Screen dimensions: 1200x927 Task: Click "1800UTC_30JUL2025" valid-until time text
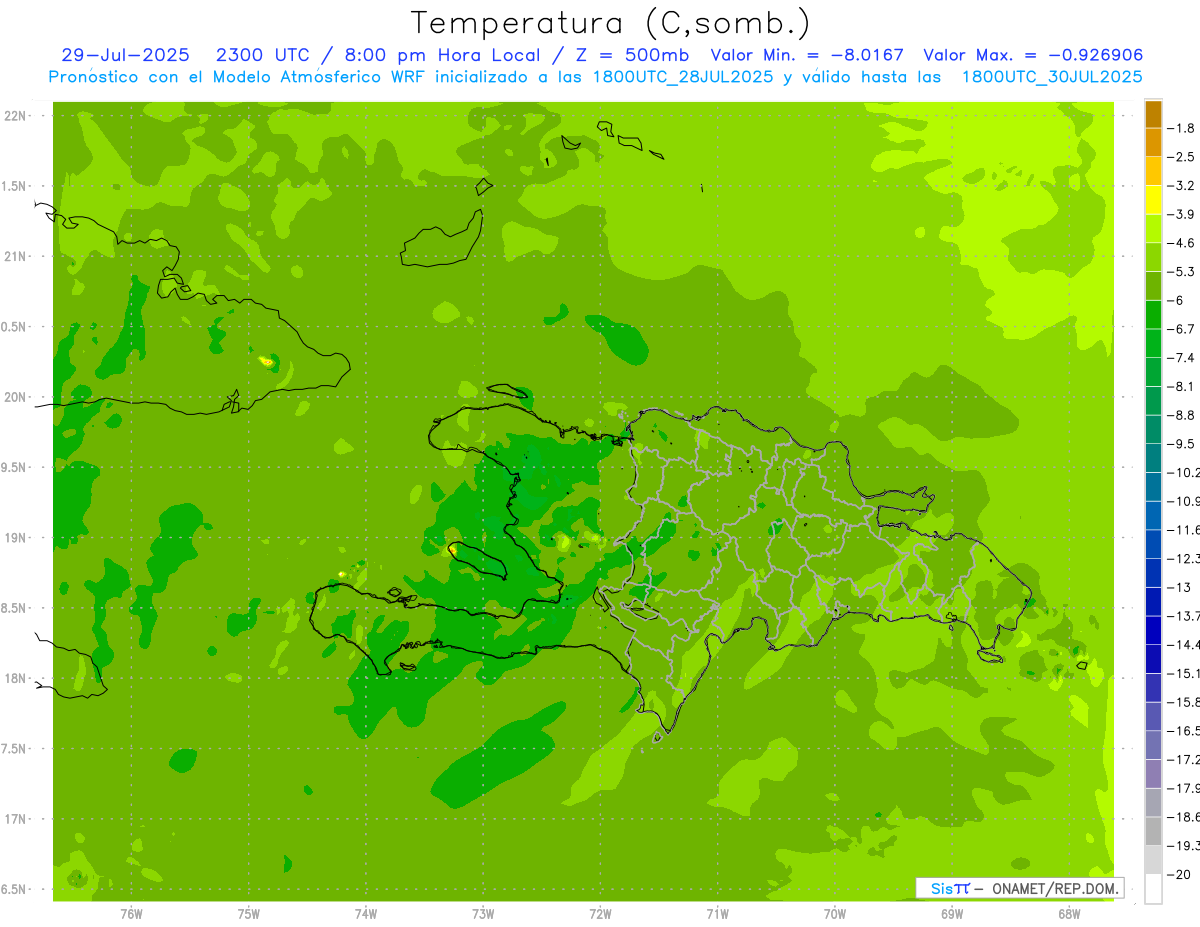(1051, 76)
